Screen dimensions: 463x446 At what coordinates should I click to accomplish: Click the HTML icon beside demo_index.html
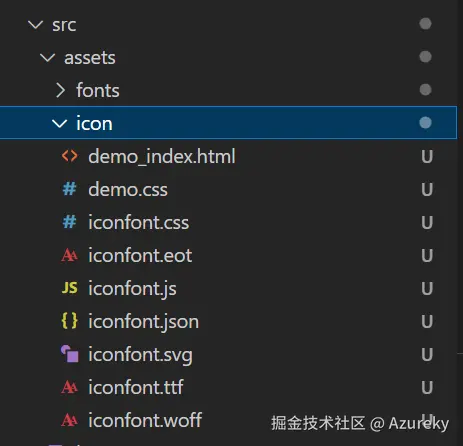70,156
